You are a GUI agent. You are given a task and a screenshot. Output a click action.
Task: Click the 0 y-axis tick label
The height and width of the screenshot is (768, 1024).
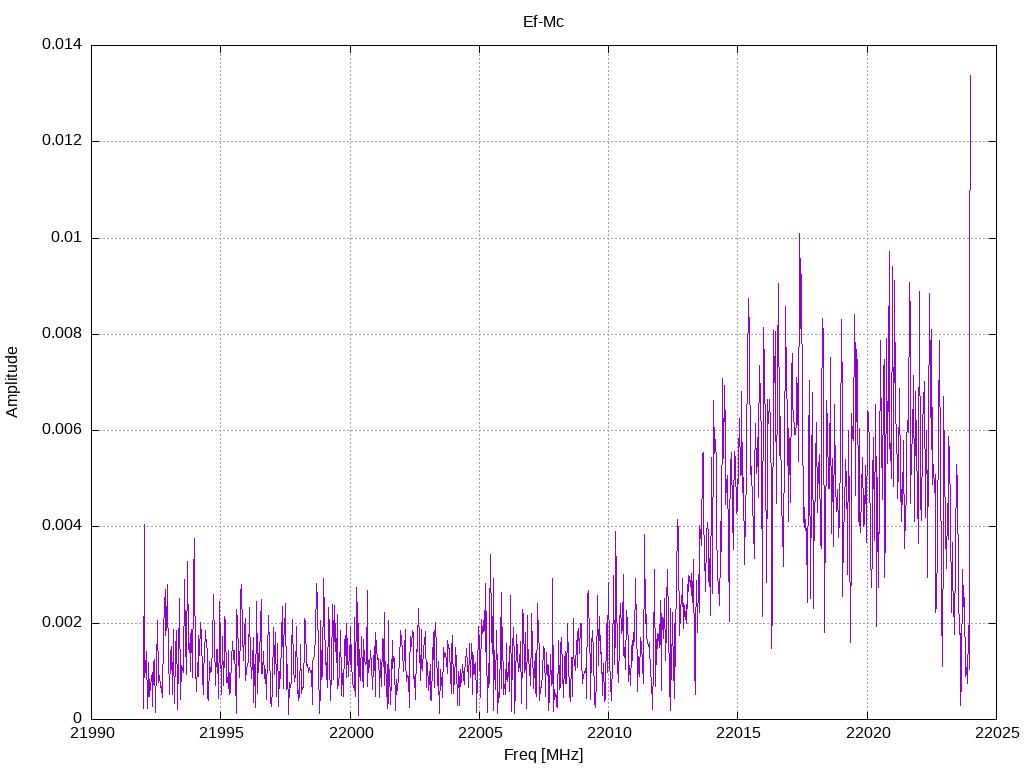pyautogui.click(x=77, y=719)
